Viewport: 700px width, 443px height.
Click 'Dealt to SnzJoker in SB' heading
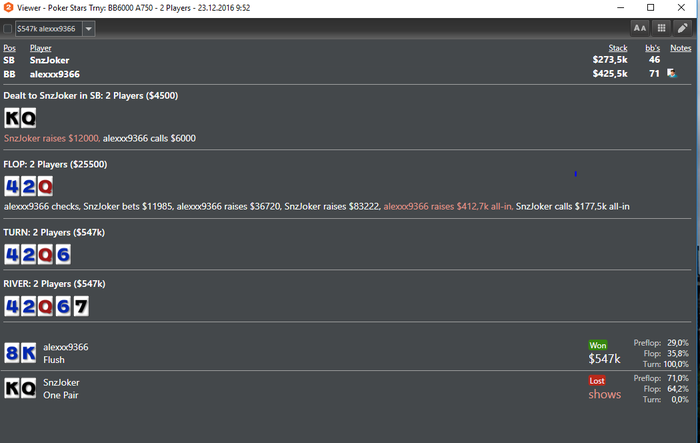coord(91,96)
